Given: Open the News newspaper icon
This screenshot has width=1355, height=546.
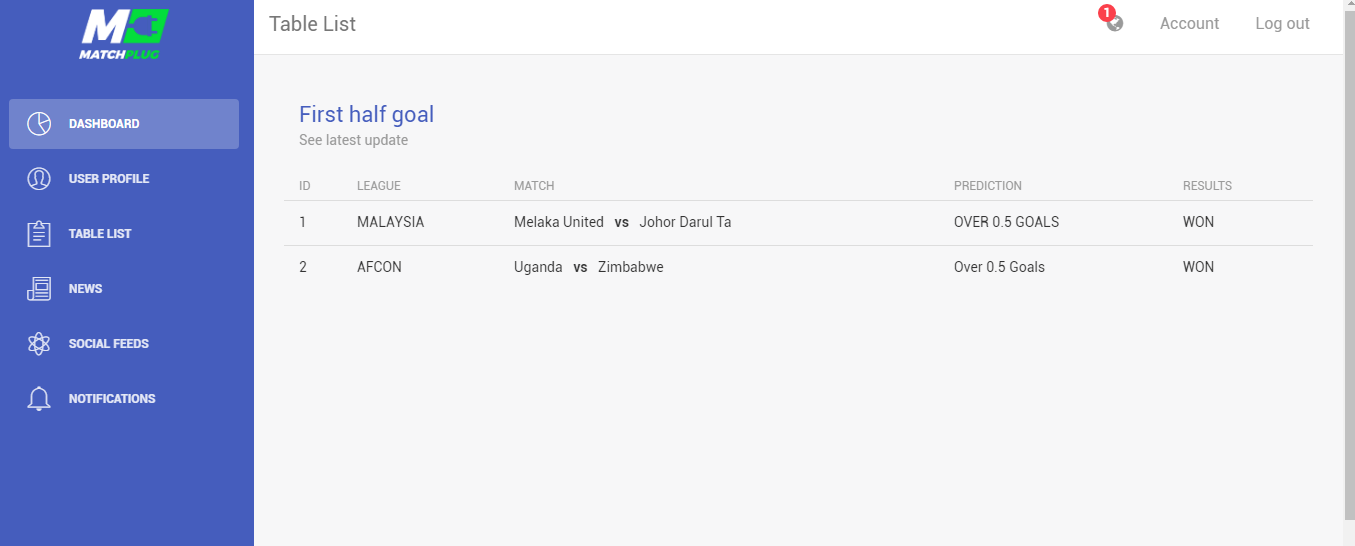Looking at the screenshot, I should (39, 289).
